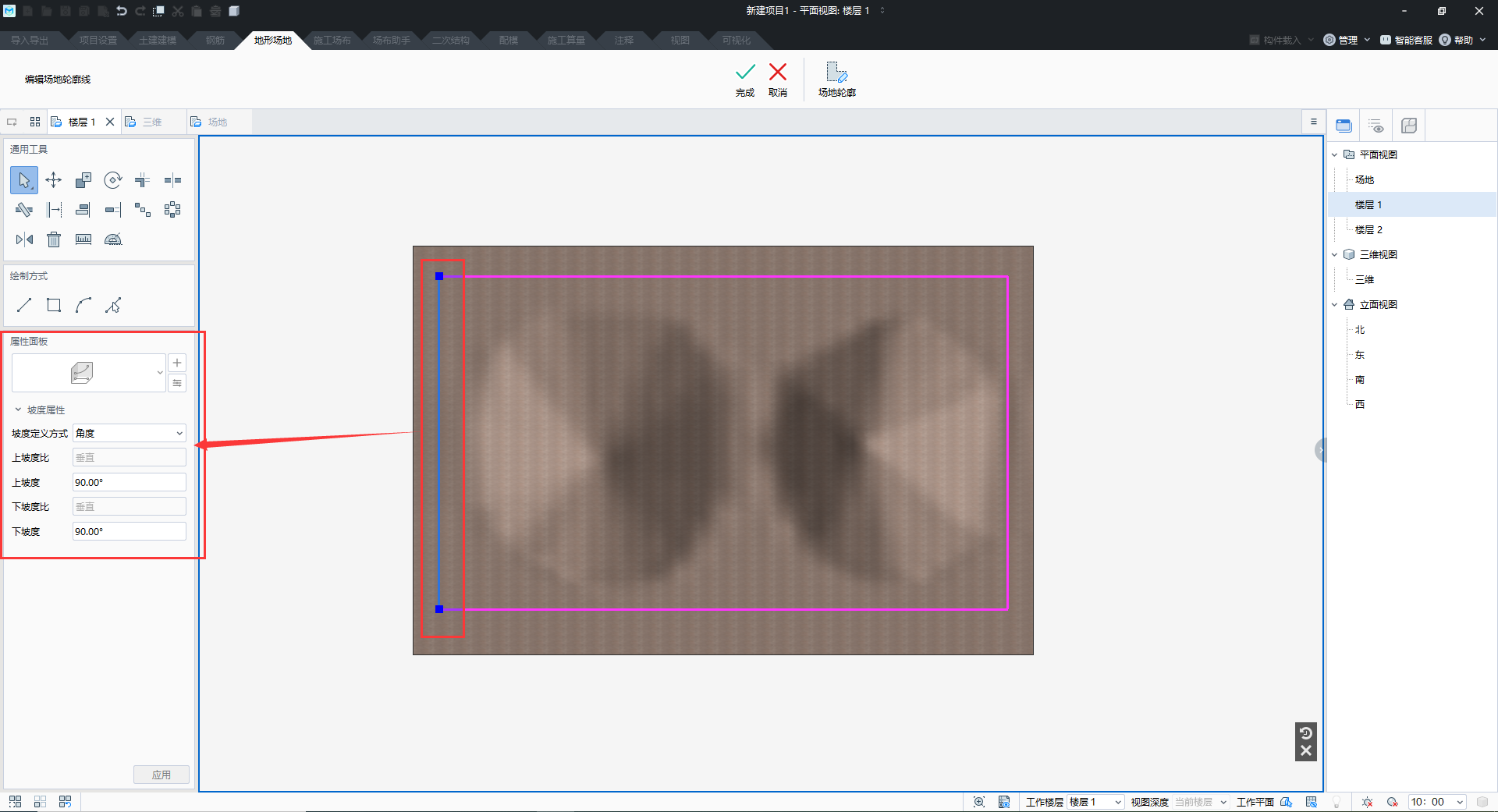
Task: Switch to the 三维 view tab
Action: [152, 122]
